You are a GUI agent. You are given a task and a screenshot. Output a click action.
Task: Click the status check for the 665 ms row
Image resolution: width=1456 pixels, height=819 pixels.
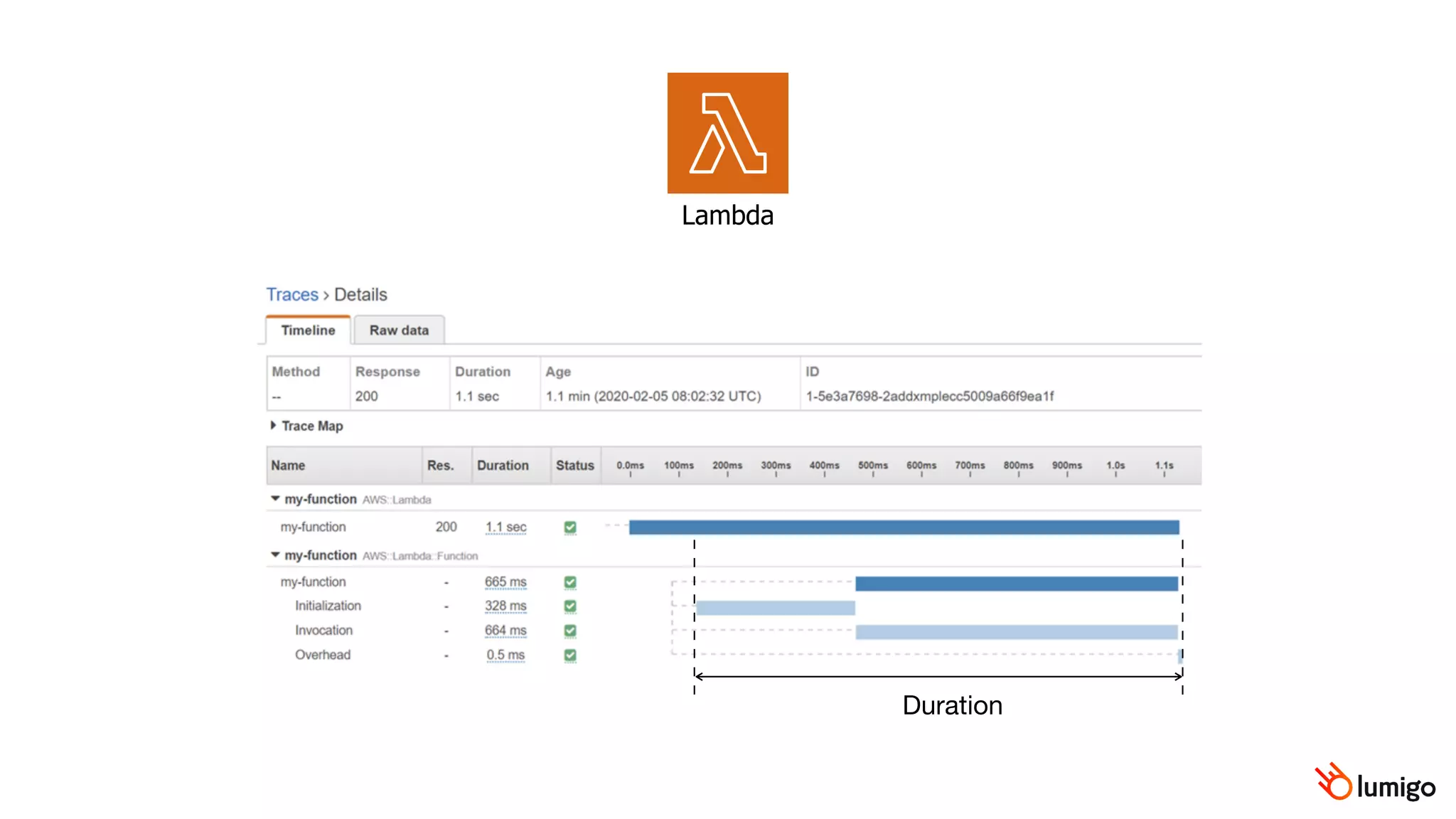(570, 582)
